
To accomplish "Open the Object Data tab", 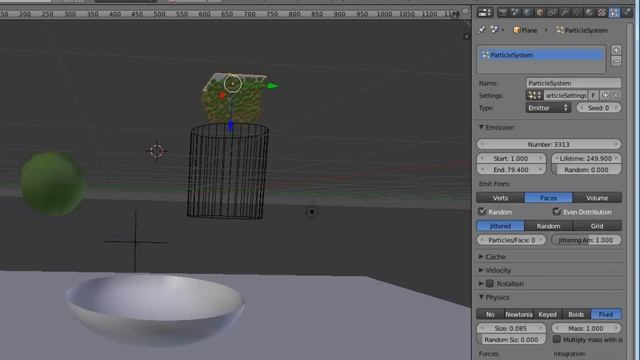I will (x=577, y=13).
